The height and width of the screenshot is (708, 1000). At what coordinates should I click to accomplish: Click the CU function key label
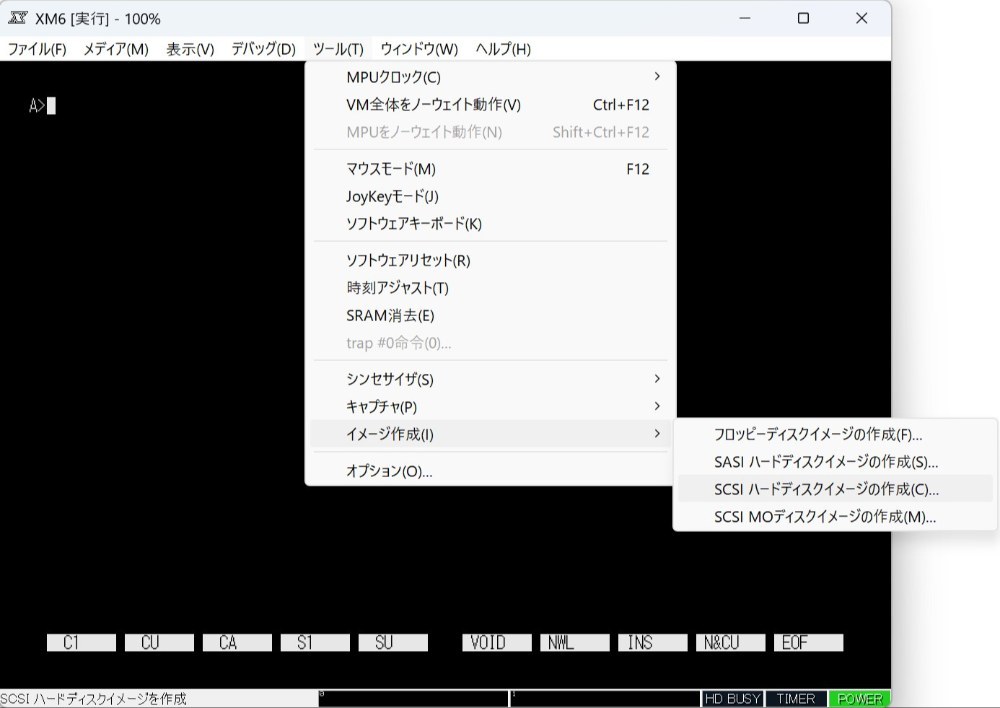(x=159, y=642)
